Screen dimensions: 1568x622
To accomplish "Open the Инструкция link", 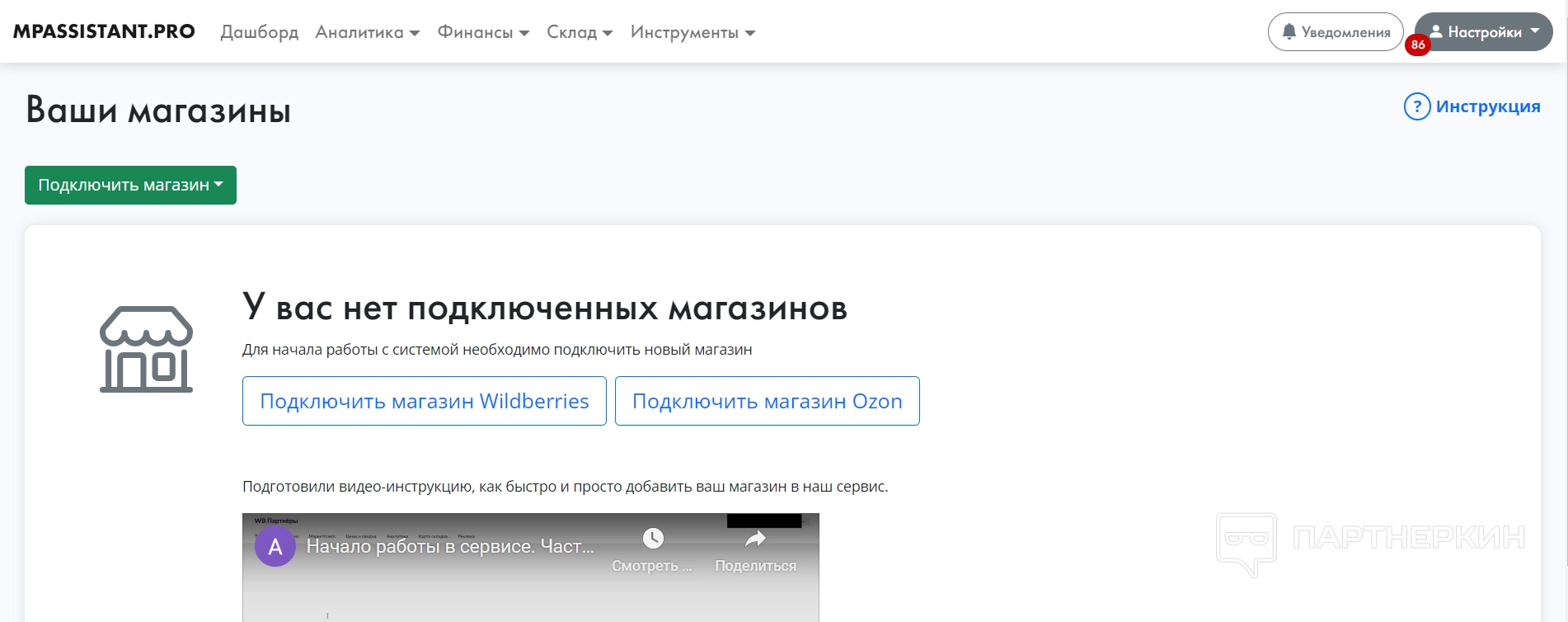I will tap(1488, 106).
